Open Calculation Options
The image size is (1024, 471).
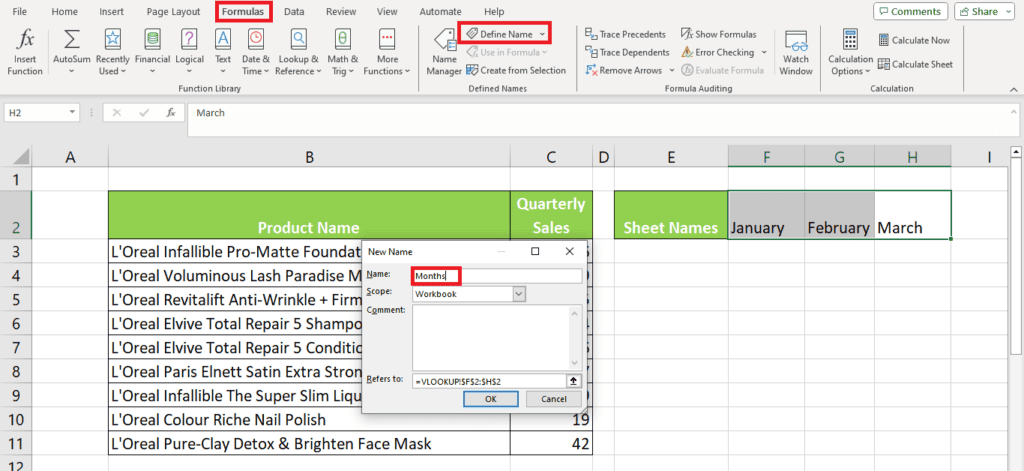(850, 52)
